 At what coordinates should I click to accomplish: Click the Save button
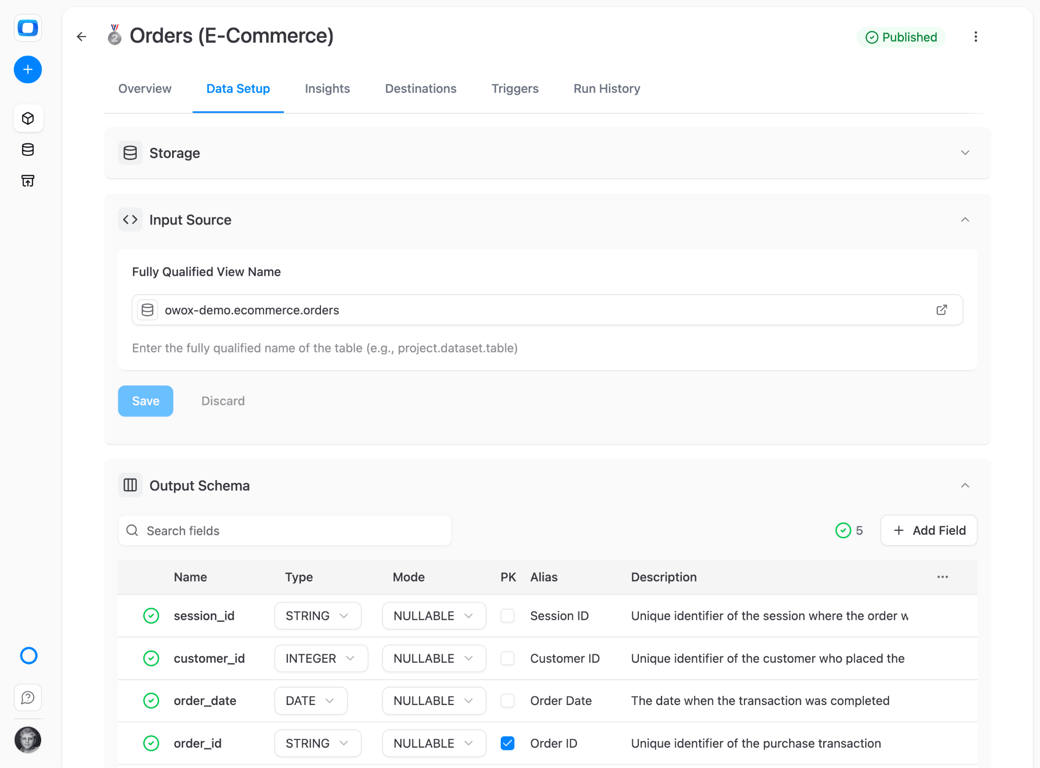click(146, 401)
